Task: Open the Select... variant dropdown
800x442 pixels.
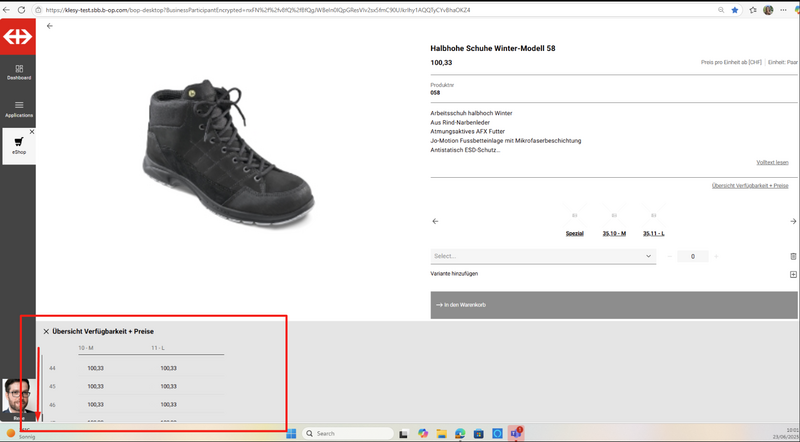Action: click(x=542, y=257)
